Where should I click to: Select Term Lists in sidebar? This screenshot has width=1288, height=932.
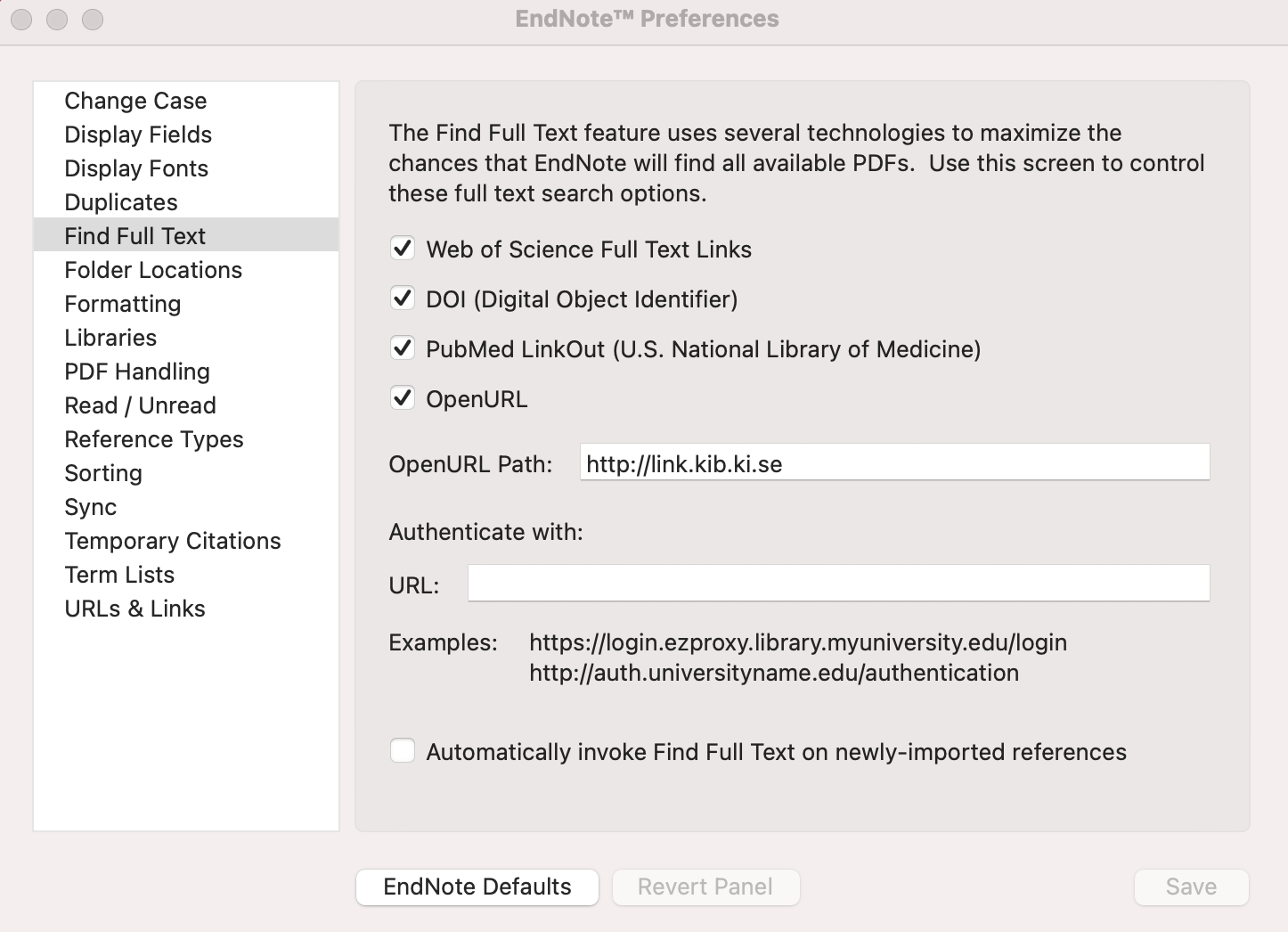(x=186, y=575)
